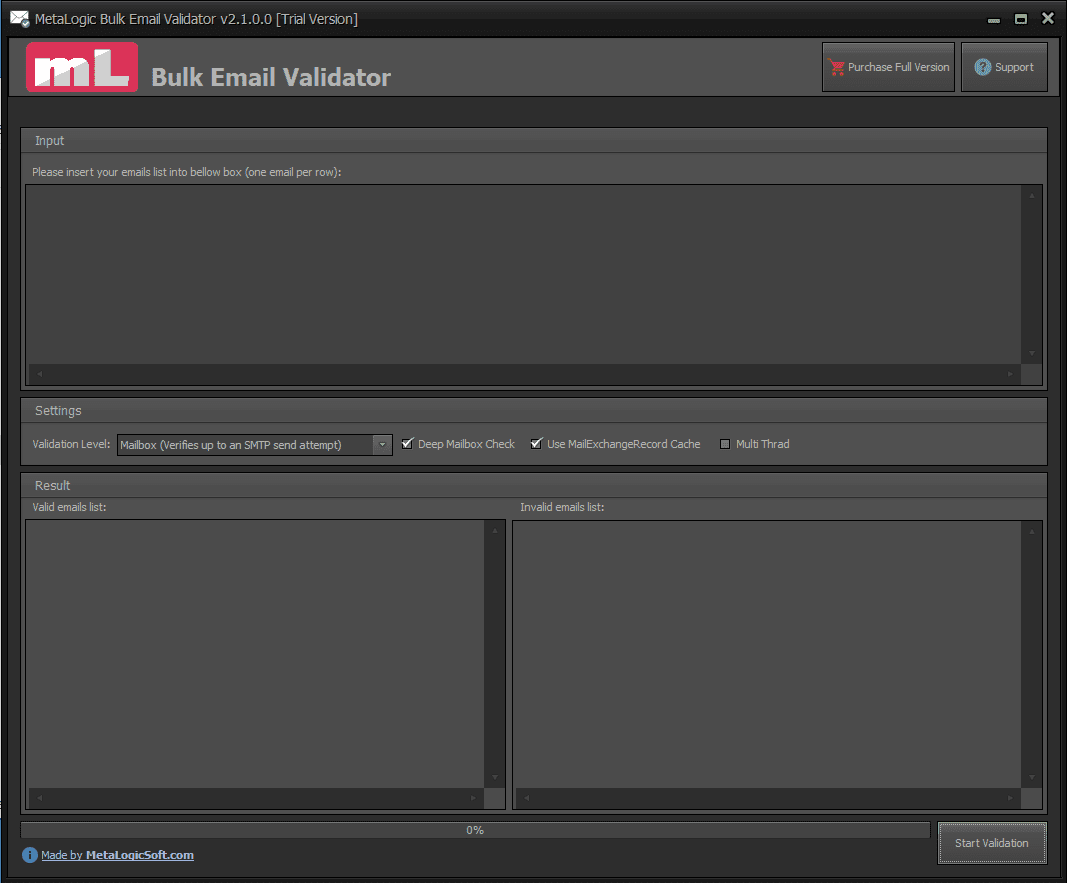Toggle the Deep Mailbox Check checkbox
This screenshot has height=883, width=1067.
click(407, 444)
